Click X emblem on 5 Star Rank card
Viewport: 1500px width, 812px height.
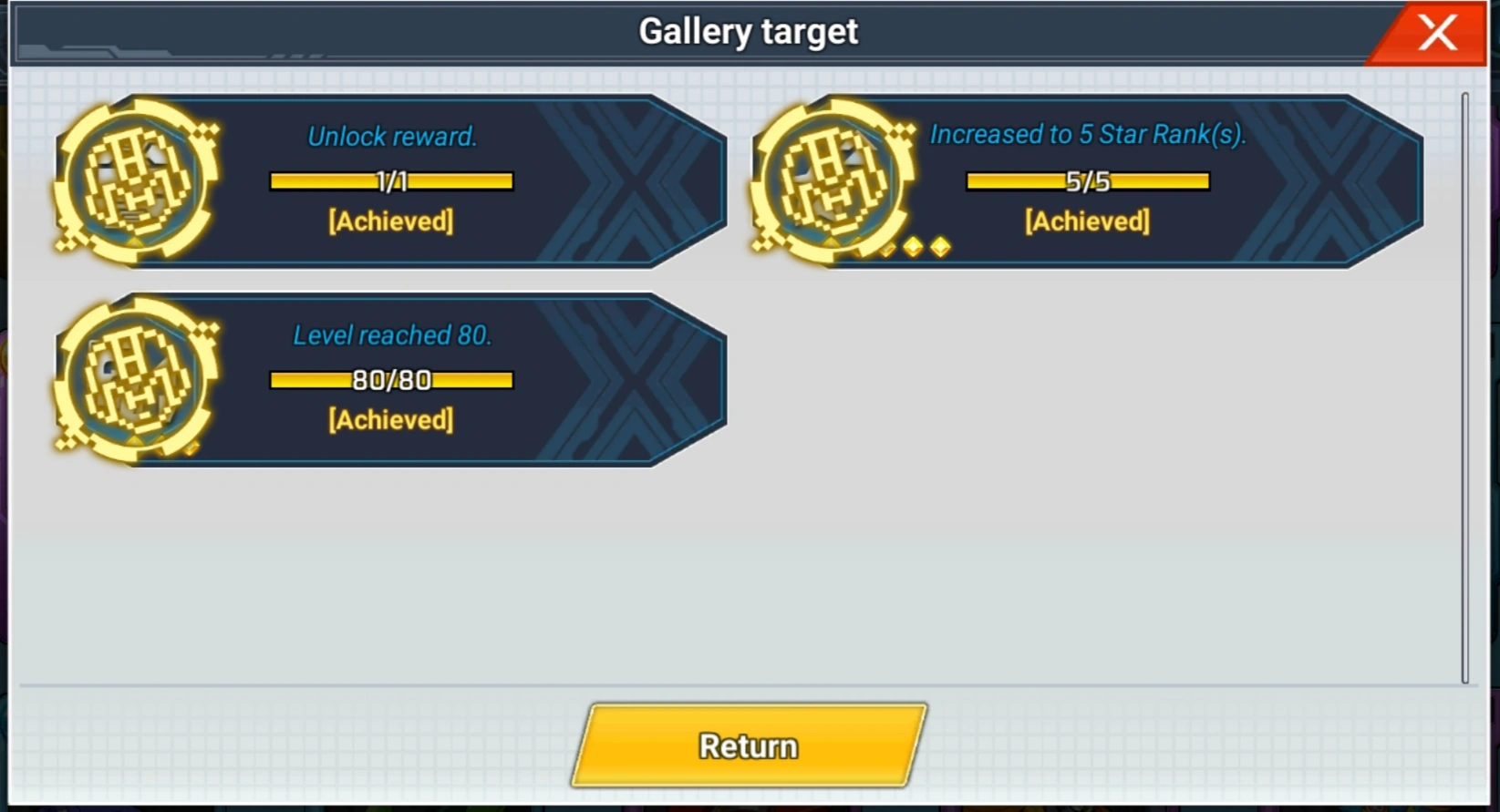(x=1327, y=181)
